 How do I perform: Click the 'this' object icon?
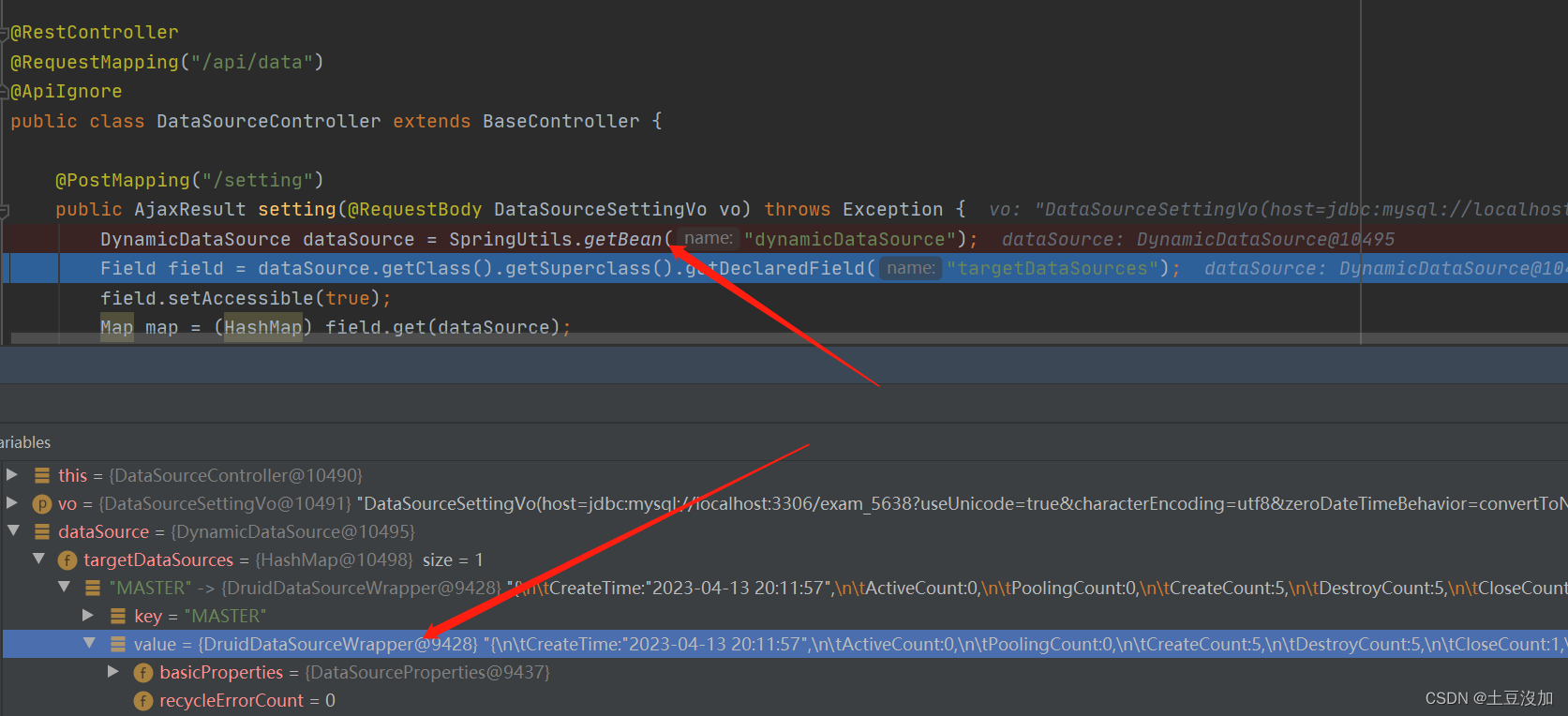coord(42,475)
